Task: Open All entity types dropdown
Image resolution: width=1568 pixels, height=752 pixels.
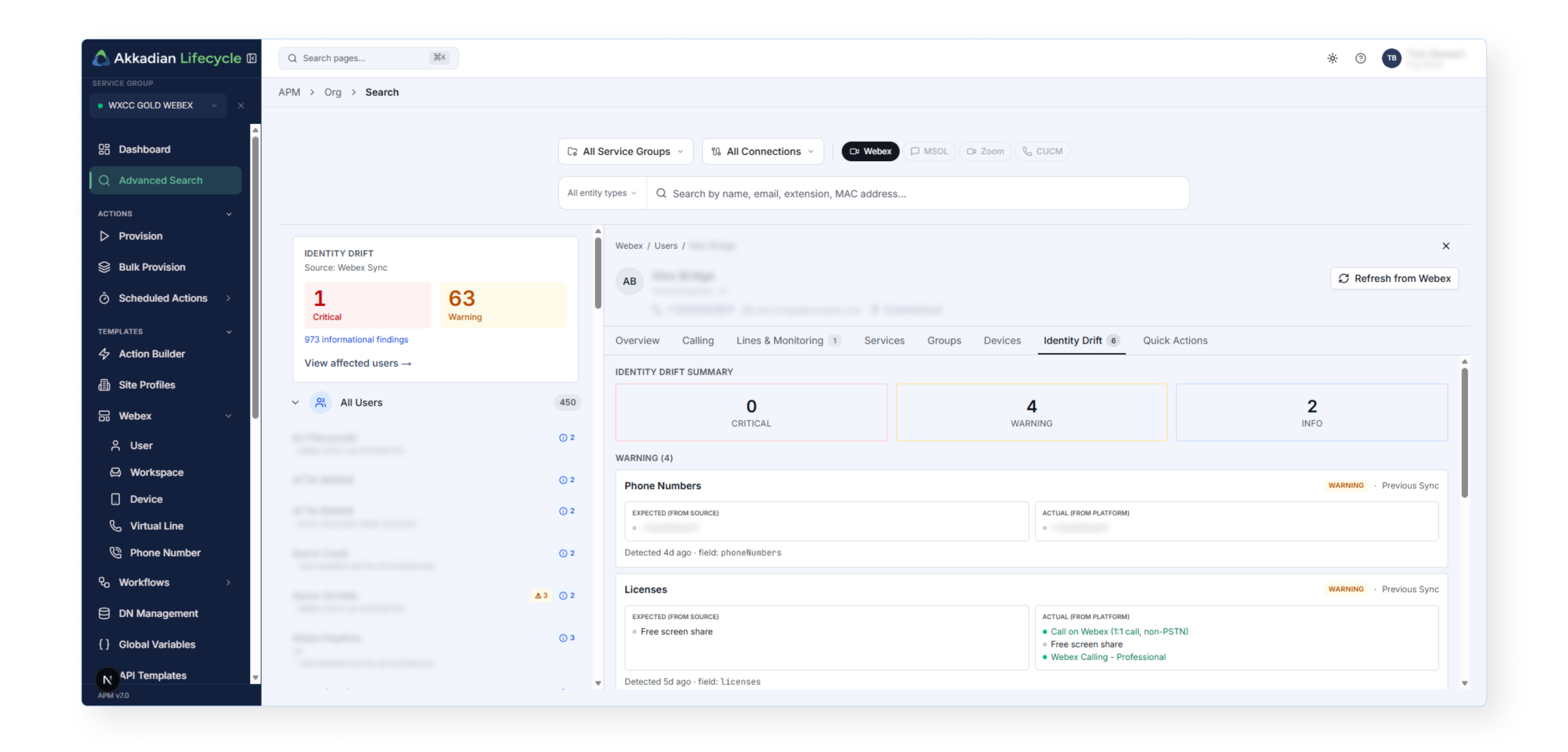Action: (602, 193)
